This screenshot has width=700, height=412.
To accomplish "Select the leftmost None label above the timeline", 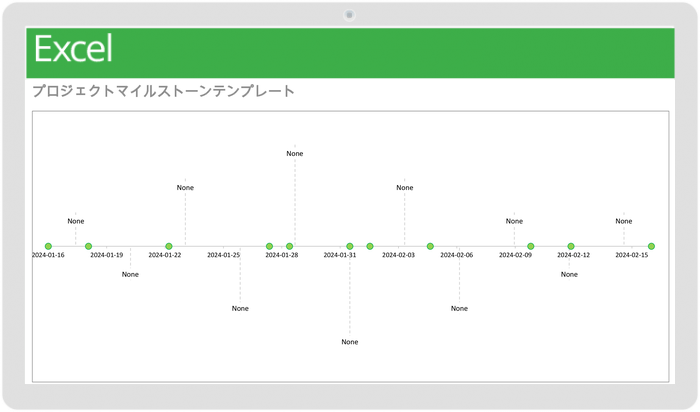I will coord(76,221).
